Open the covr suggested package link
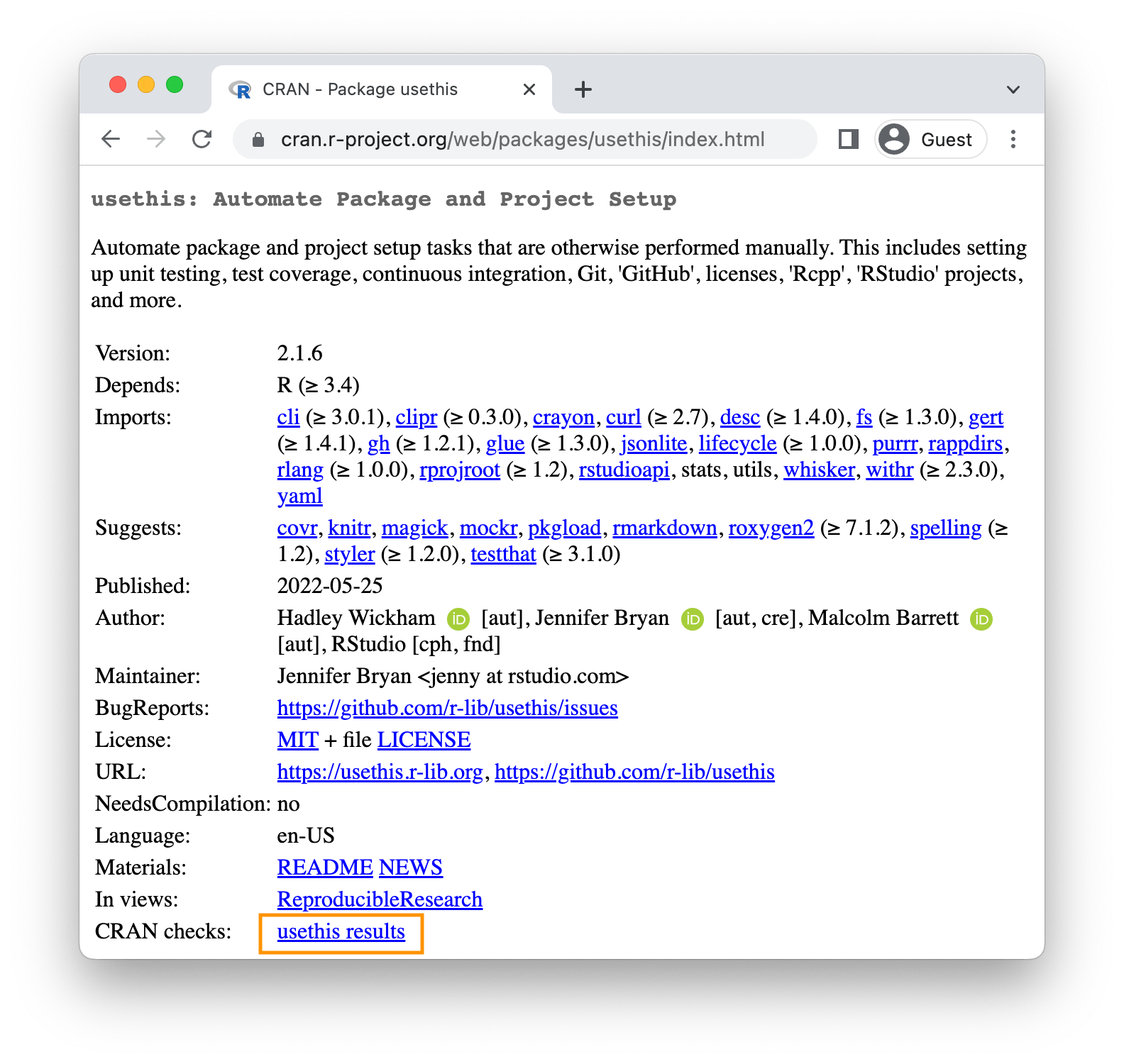The width and height of the screenshot is (1124, 1064). [x=297, y=528]
